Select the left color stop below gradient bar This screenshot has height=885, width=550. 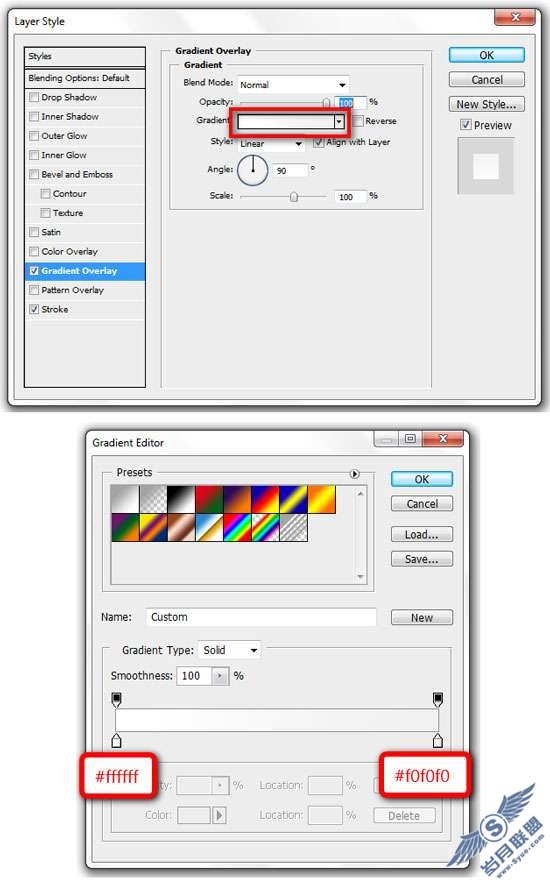point(116,740)
